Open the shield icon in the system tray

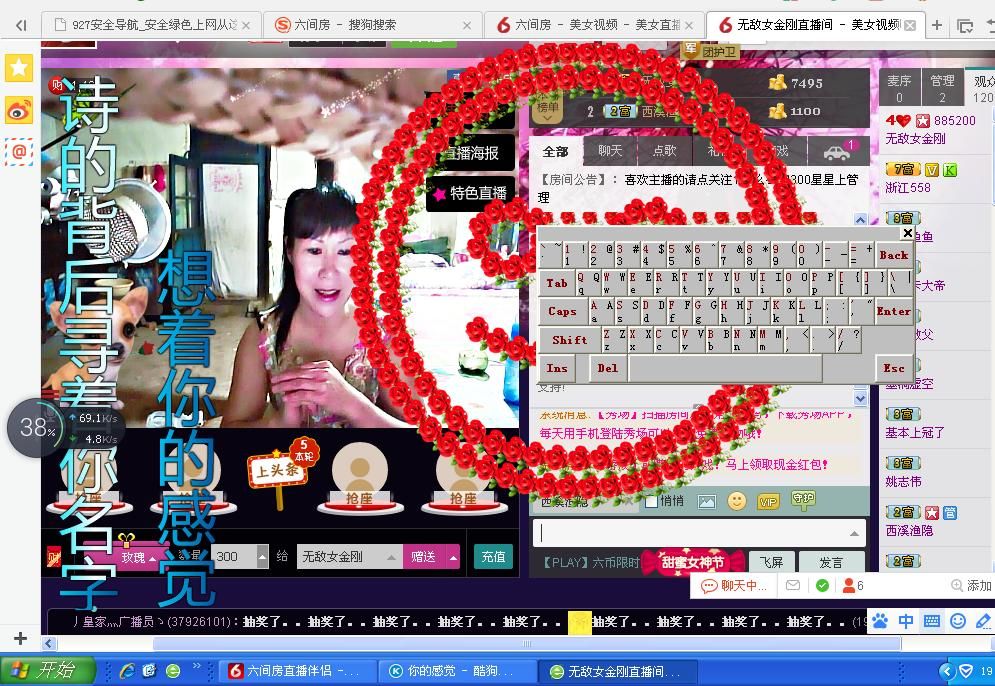tap(965, 671)
